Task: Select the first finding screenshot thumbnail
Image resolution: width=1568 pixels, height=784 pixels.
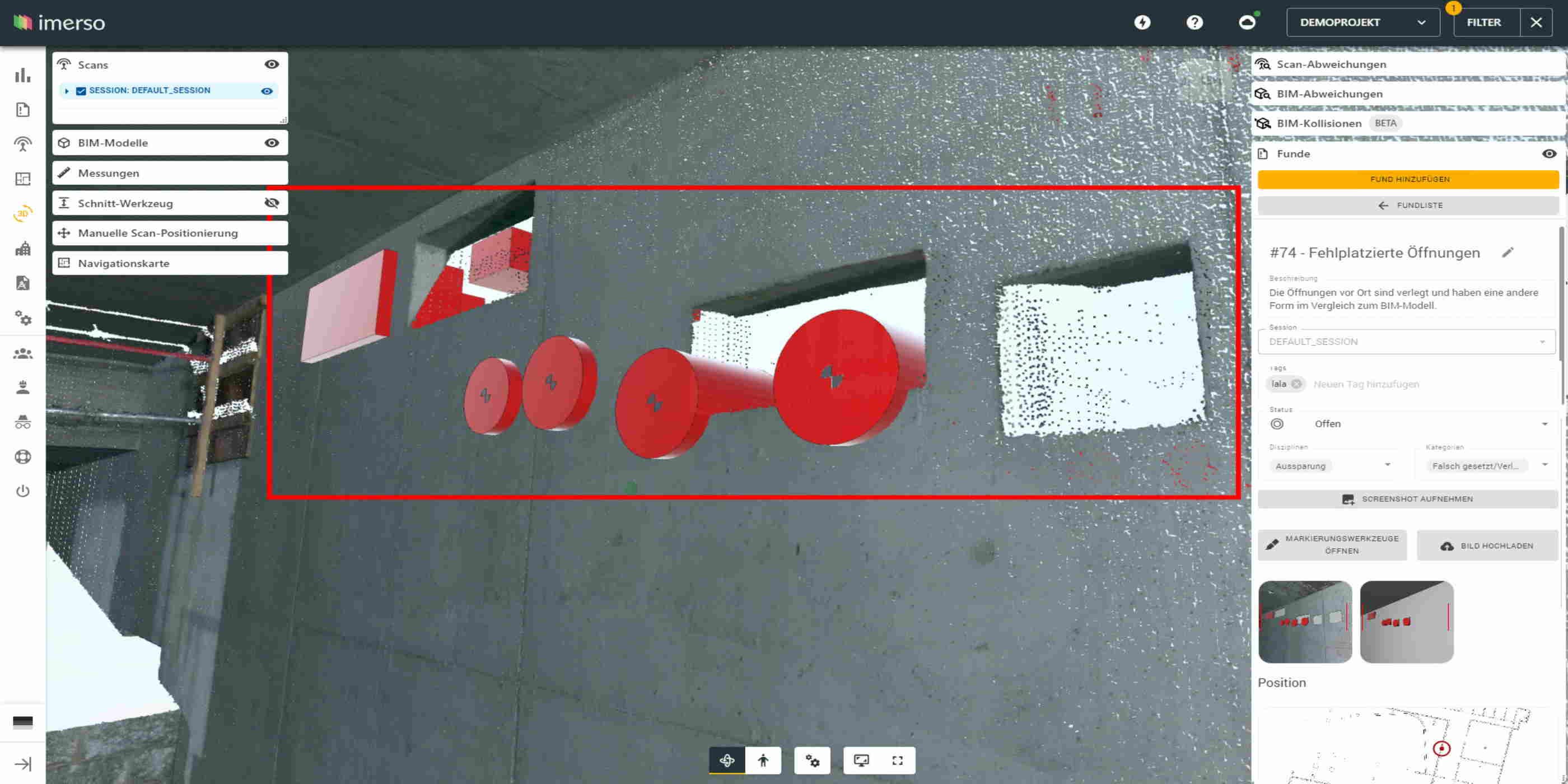Action: [1304, 622]
